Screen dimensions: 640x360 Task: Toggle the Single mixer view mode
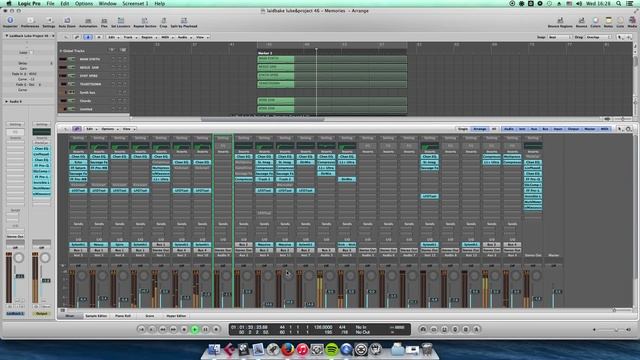tap(462, 129)
